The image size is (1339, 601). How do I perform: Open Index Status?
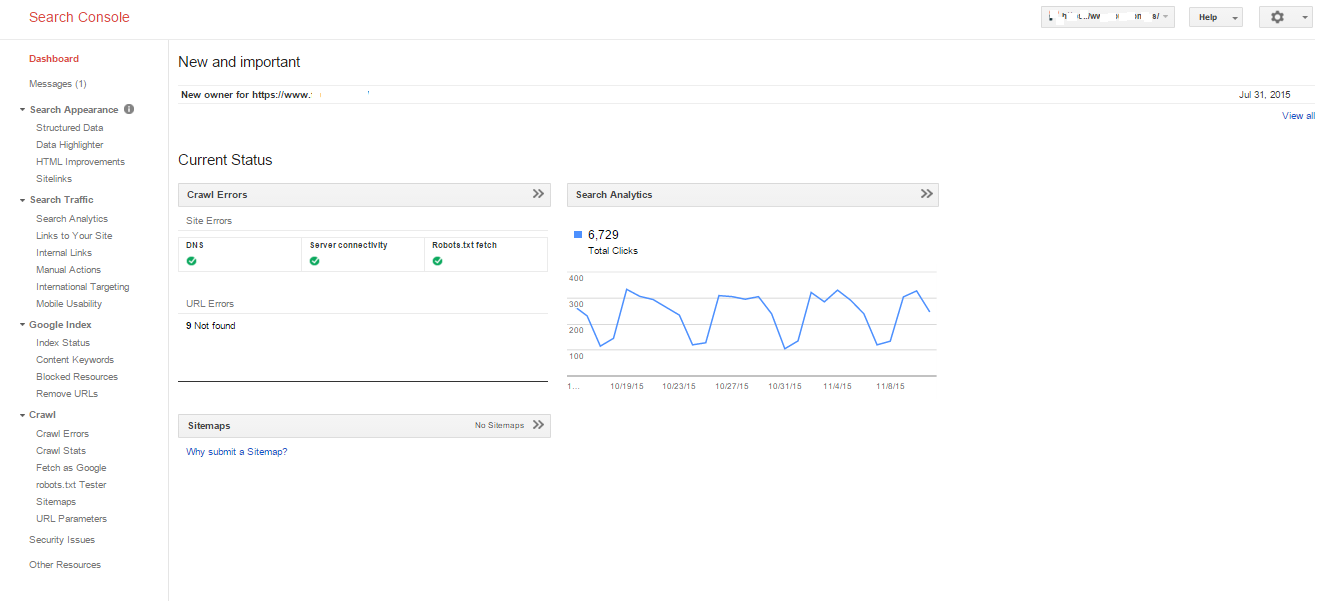[63, 343]
